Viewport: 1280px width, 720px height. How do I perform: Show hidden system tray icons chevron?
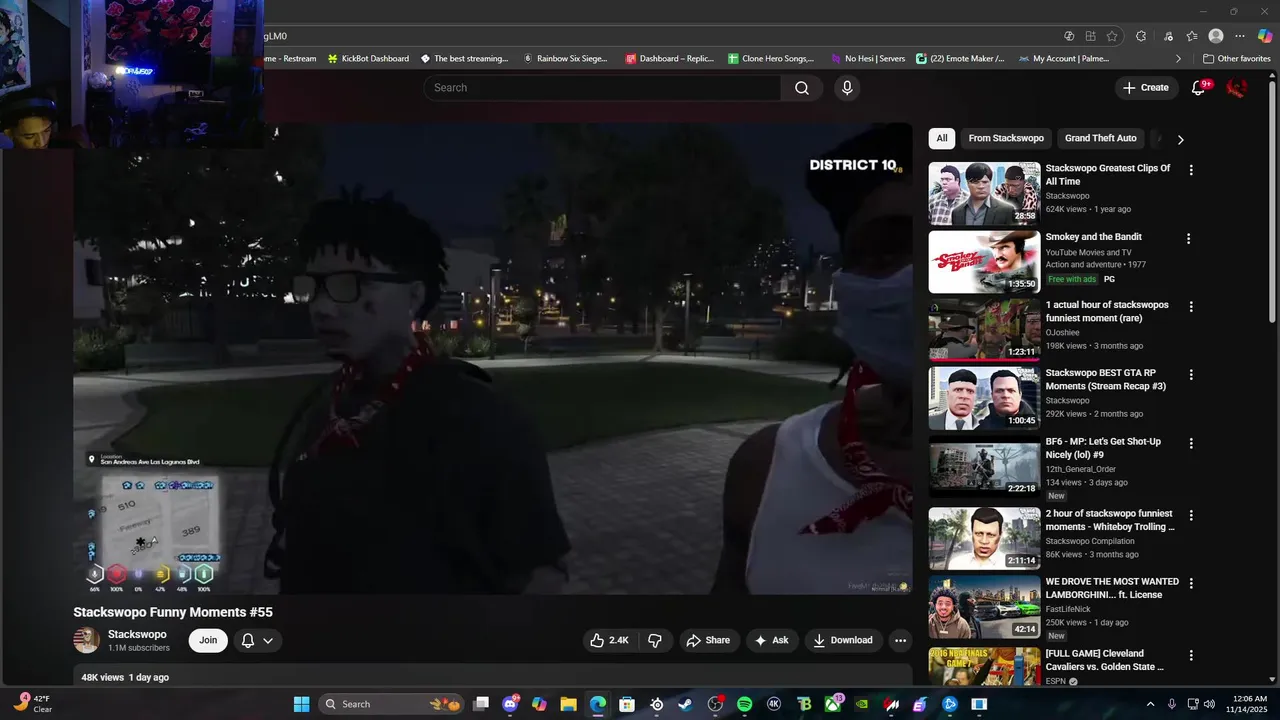[x=1150, y=704]
